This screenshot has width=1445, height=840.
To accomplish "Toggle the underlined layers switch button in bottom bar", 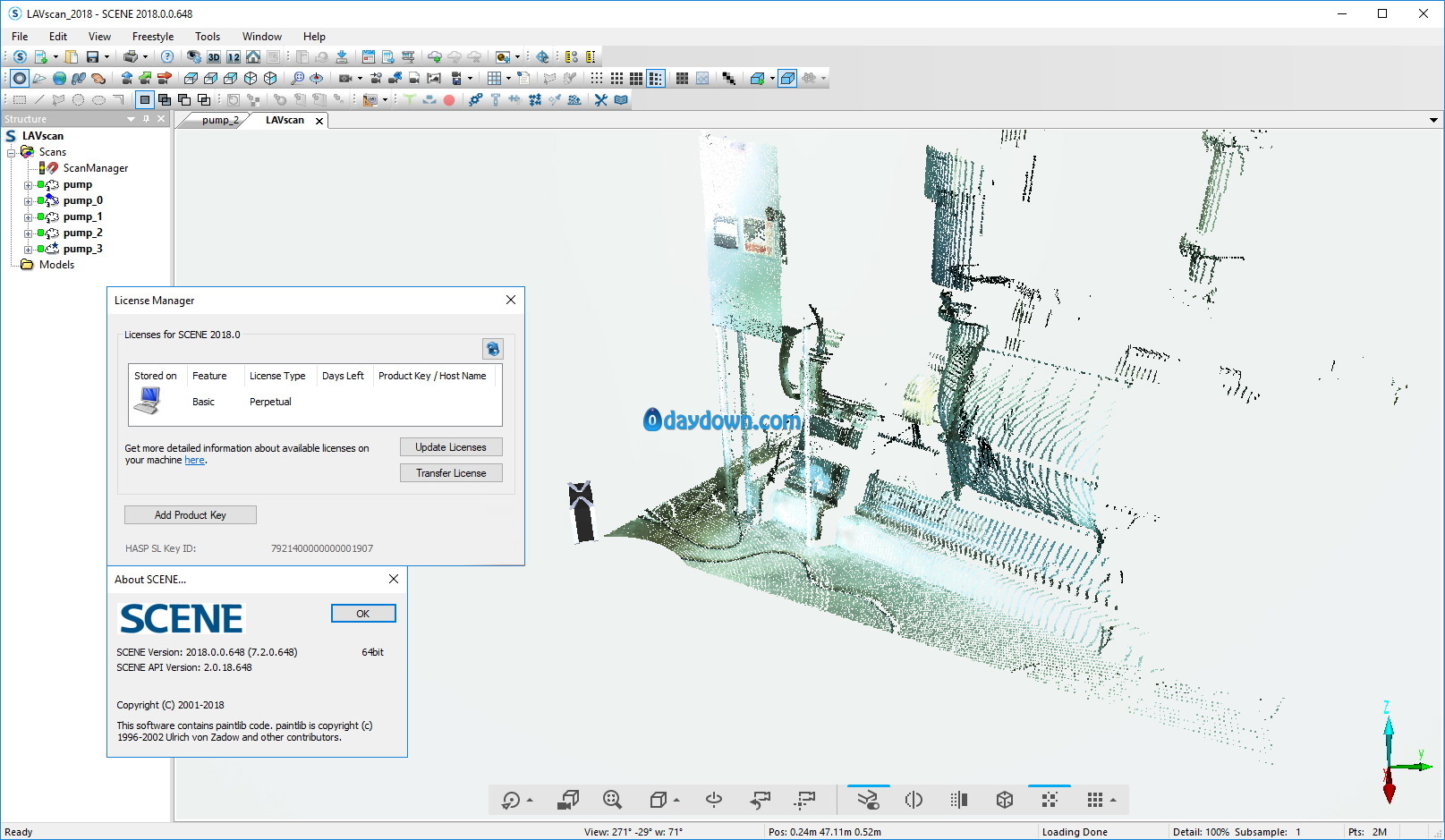I will tap(868, 800).
